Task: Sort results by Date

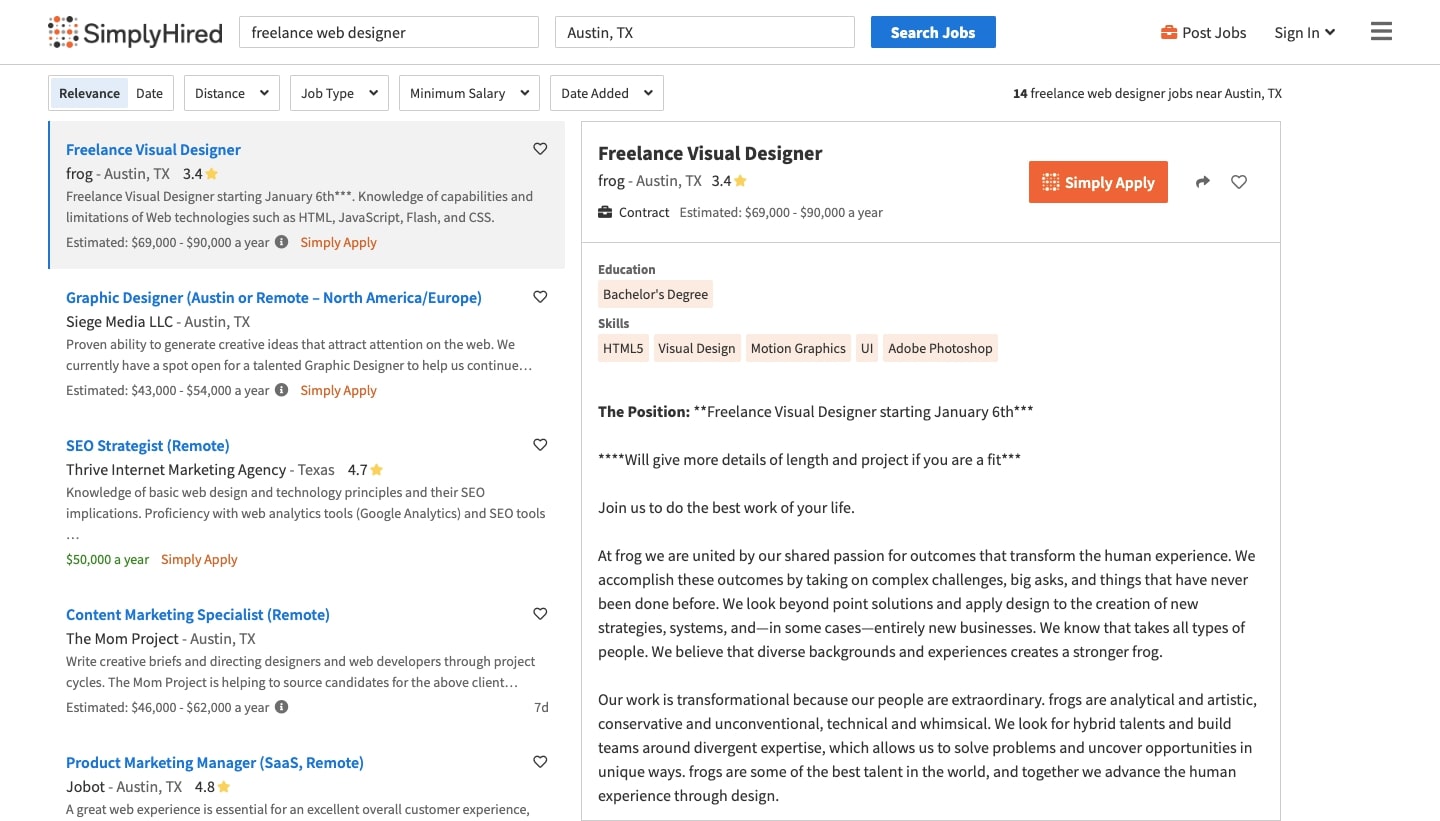Action: [x=150, y=93]
